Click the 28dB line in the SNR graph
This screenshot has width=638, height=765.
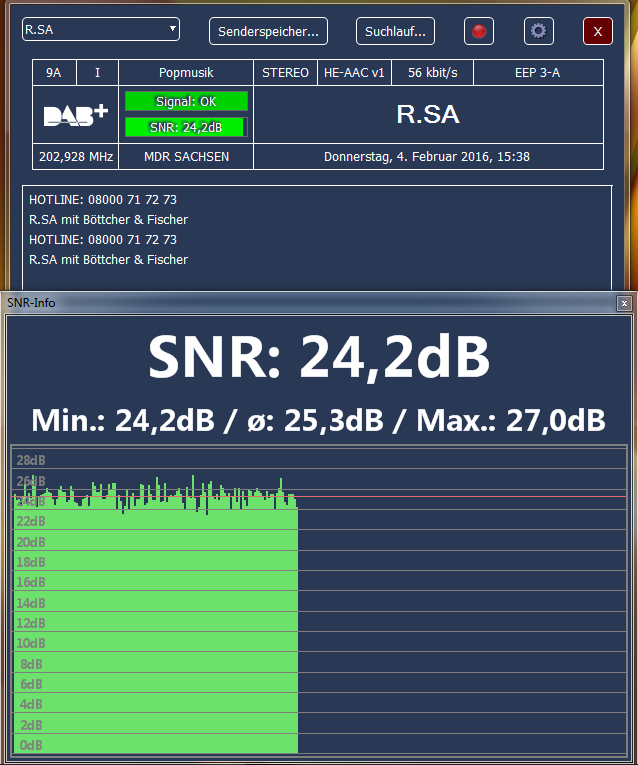point(320,460)
